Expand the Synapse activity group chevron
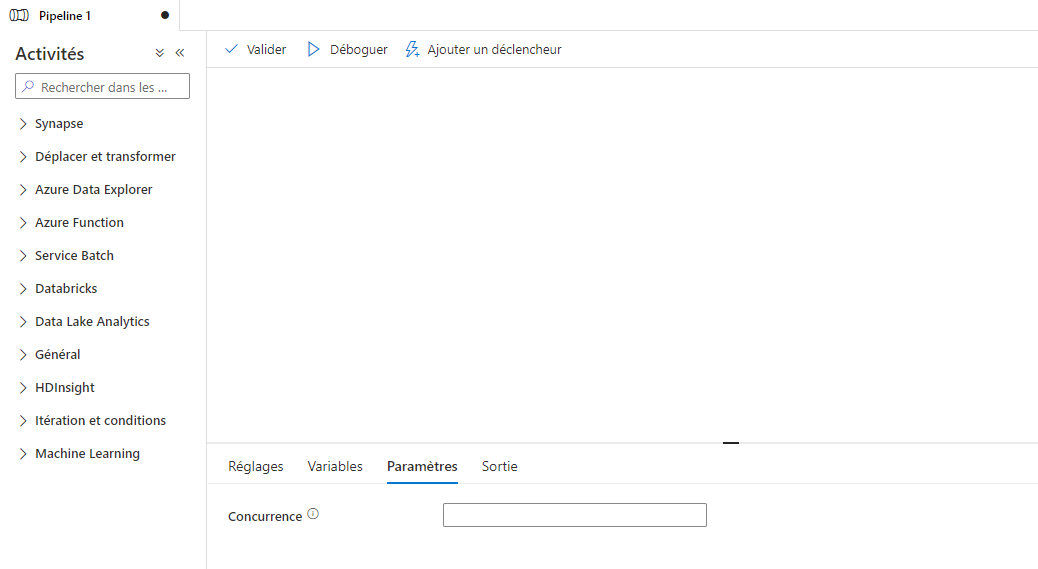Image resolution: width=1038 pixels, height=569 pixels. coord(23,124)
